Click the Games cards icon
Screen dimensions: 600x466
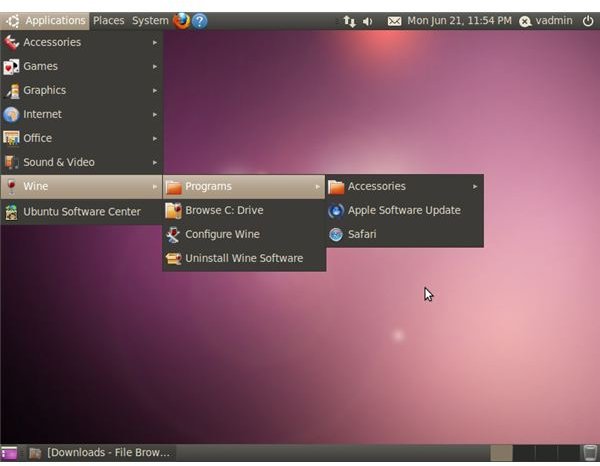[x=11, y=67]
